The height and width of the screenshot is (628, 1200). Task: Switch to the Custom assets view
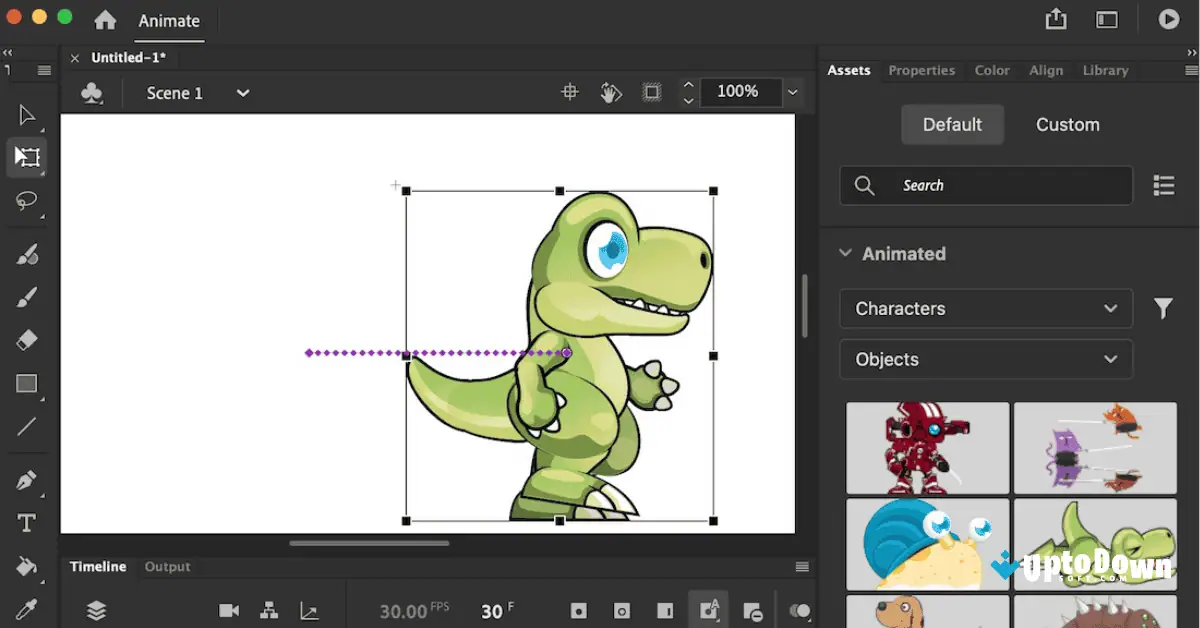[1066, 124]
